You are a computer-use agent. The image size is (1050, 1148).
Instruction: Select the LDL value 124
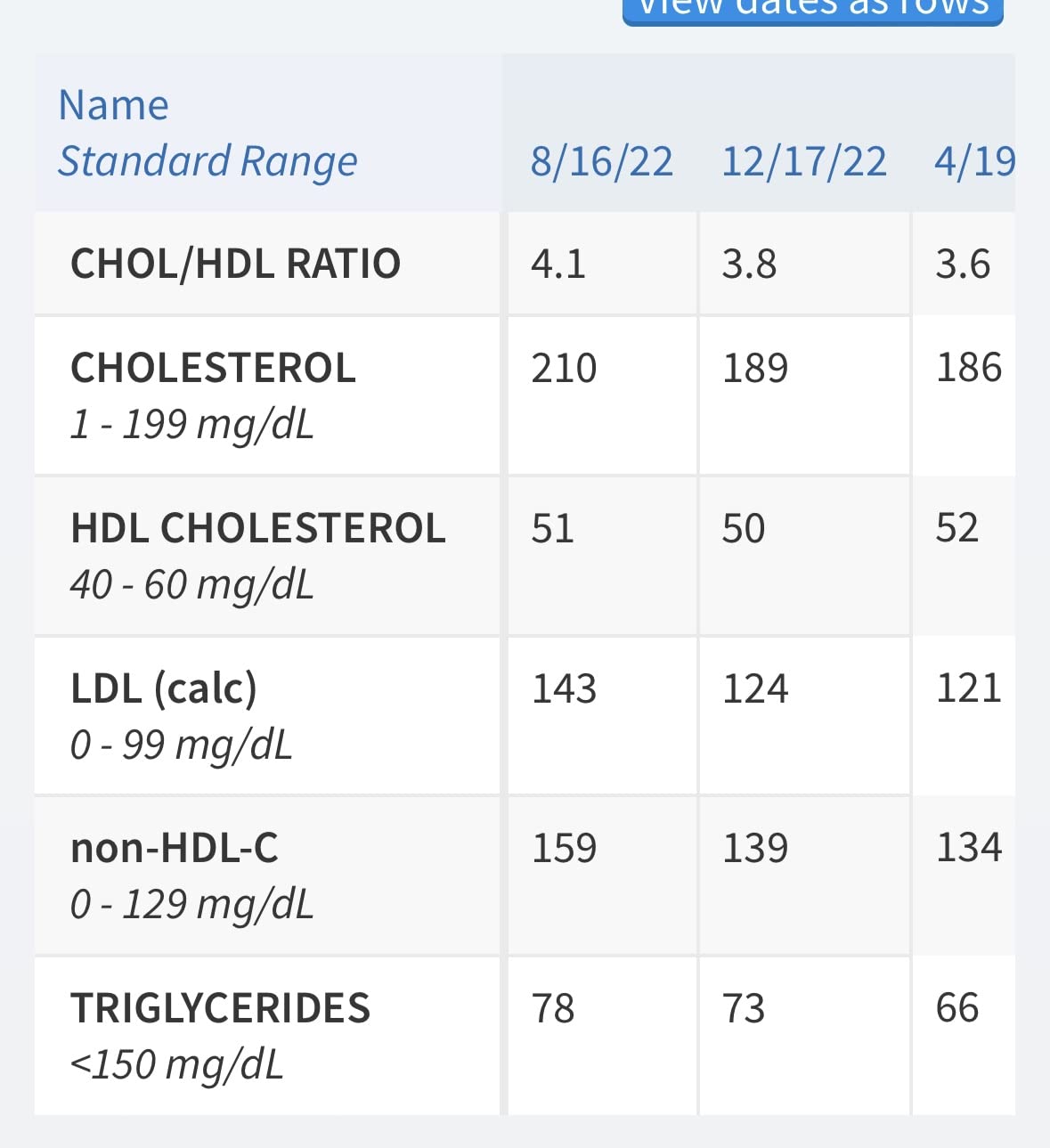[755, 688]
